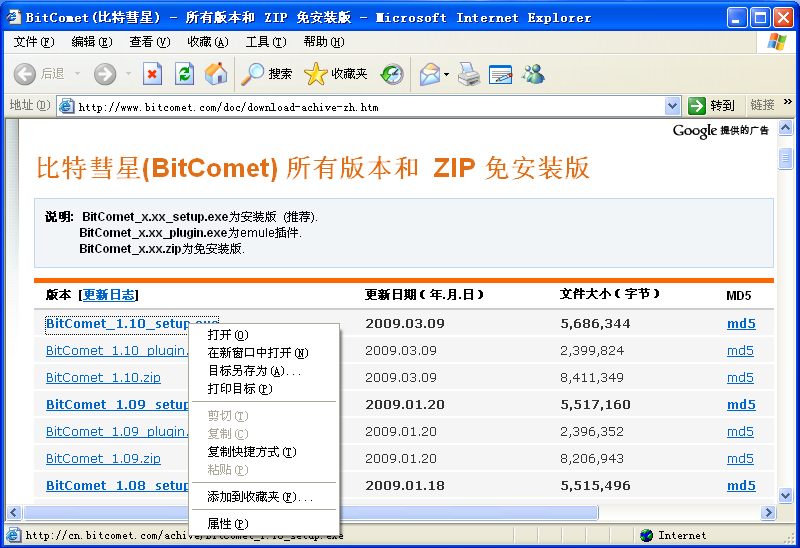The width and height of the screenshot is (800, 548).
Task: Click the Internet zone globe icon
Action: click(x=646, y=535)
